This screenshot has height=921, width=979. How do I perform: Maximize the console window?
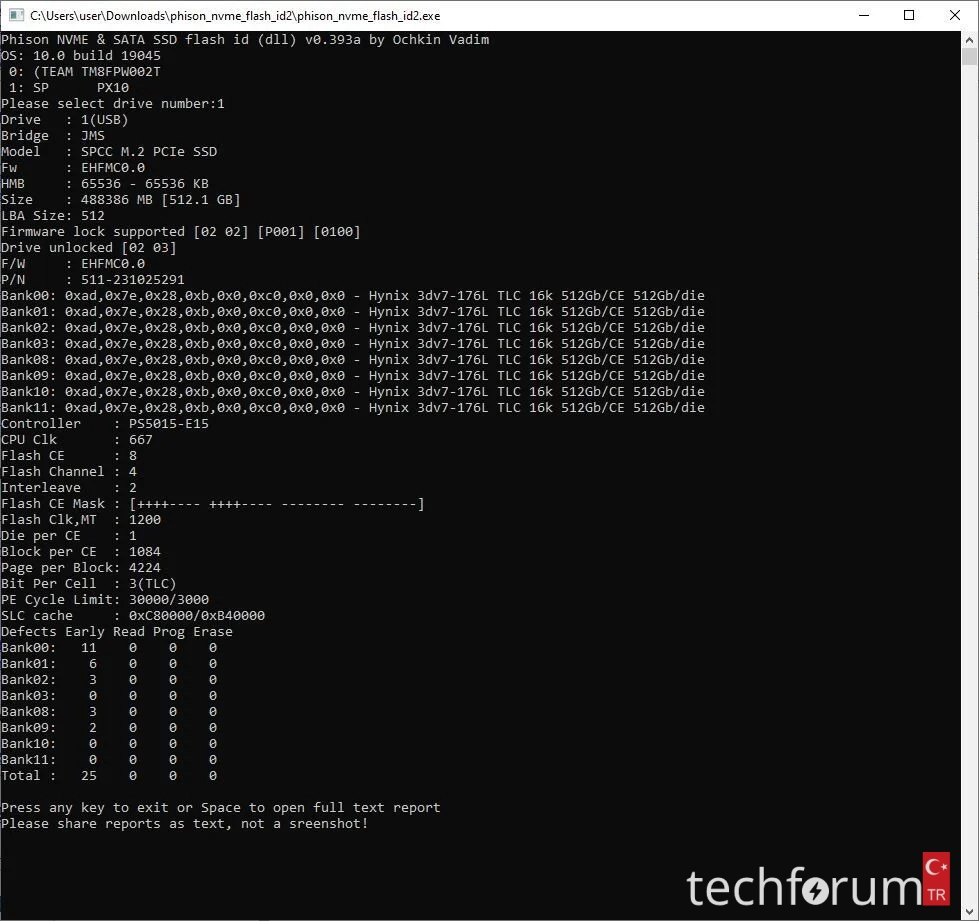point(909,16)
